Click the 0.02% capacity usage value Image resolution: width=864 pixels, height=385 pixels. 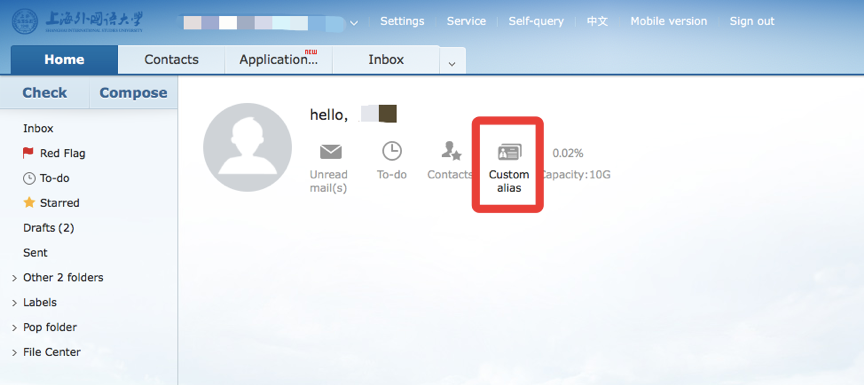pyautogui.click(x=568, y=153)
